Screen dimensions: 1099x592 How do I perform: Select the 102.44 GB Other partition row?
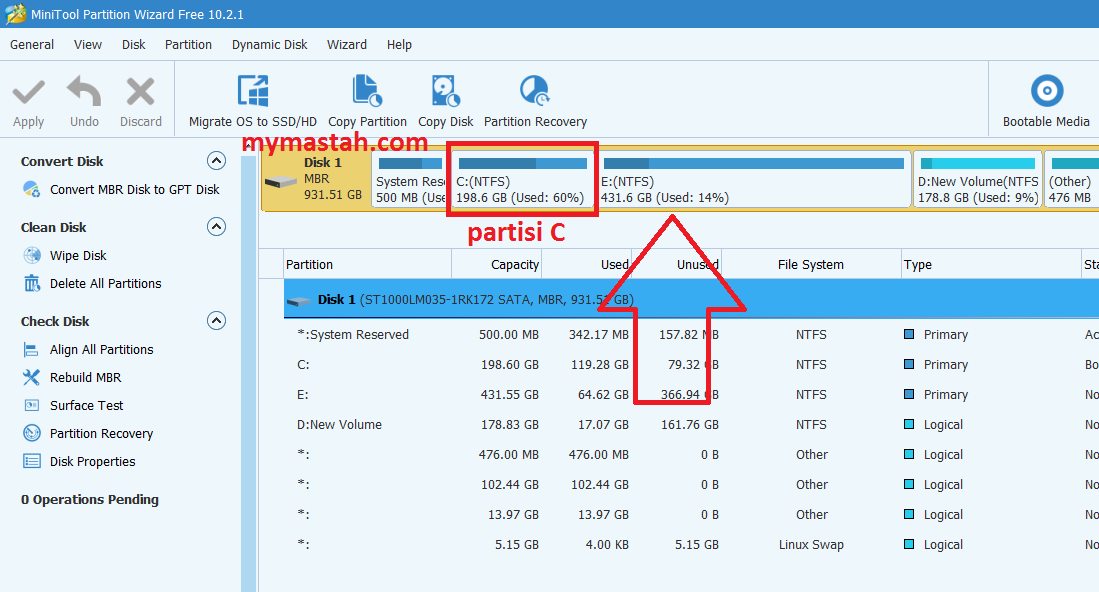[x=691, y=484]
